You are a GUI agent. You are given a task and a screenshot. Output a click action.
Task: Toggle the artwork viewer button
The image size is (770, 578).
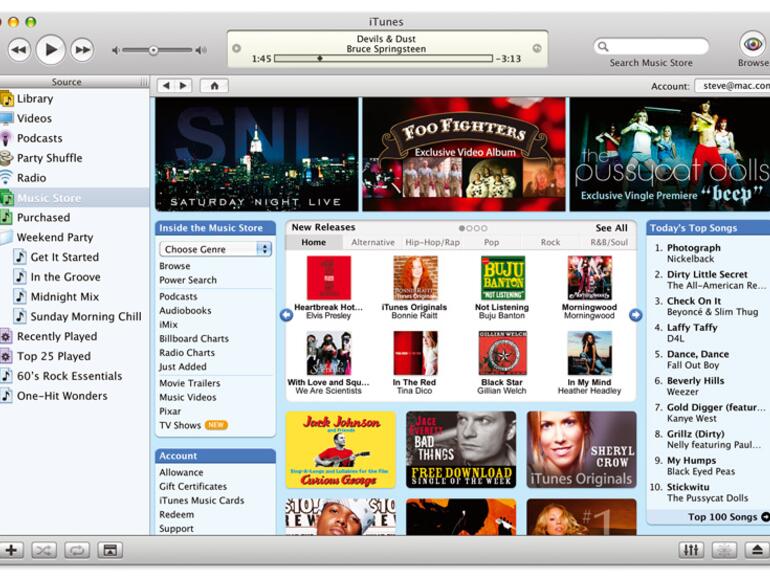110,550
